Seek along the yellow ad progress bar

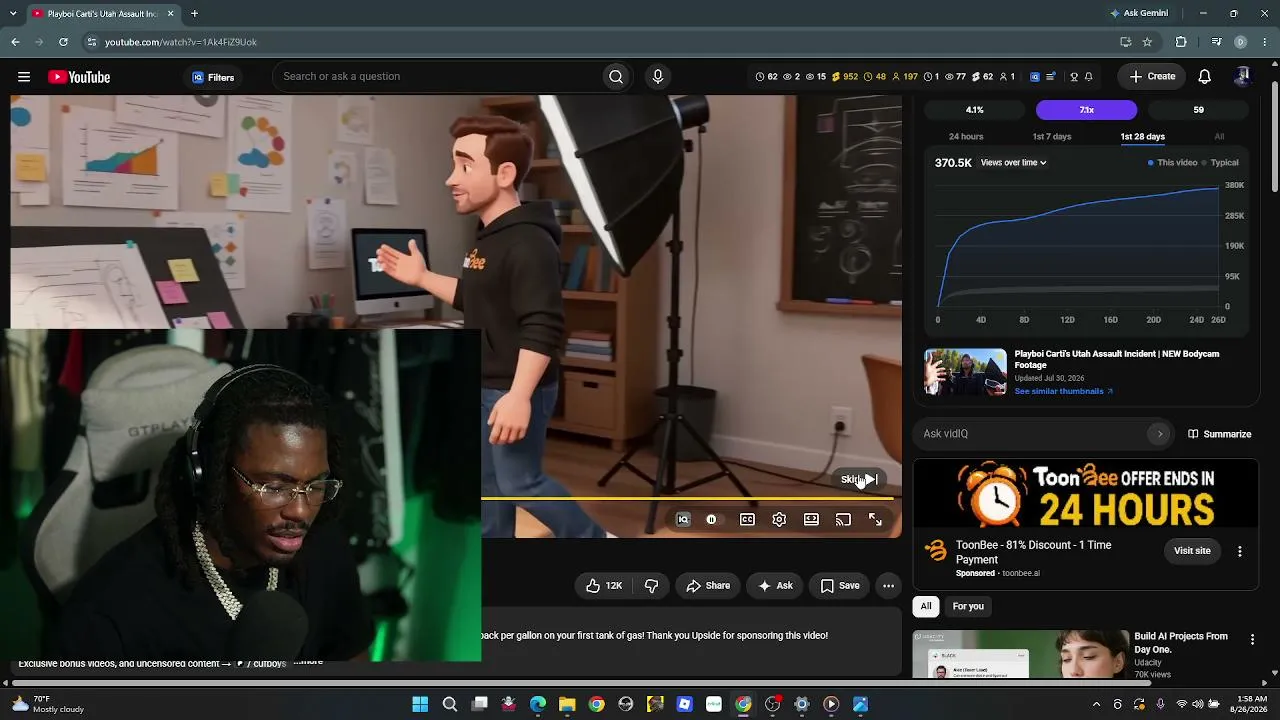click(687, 498)
